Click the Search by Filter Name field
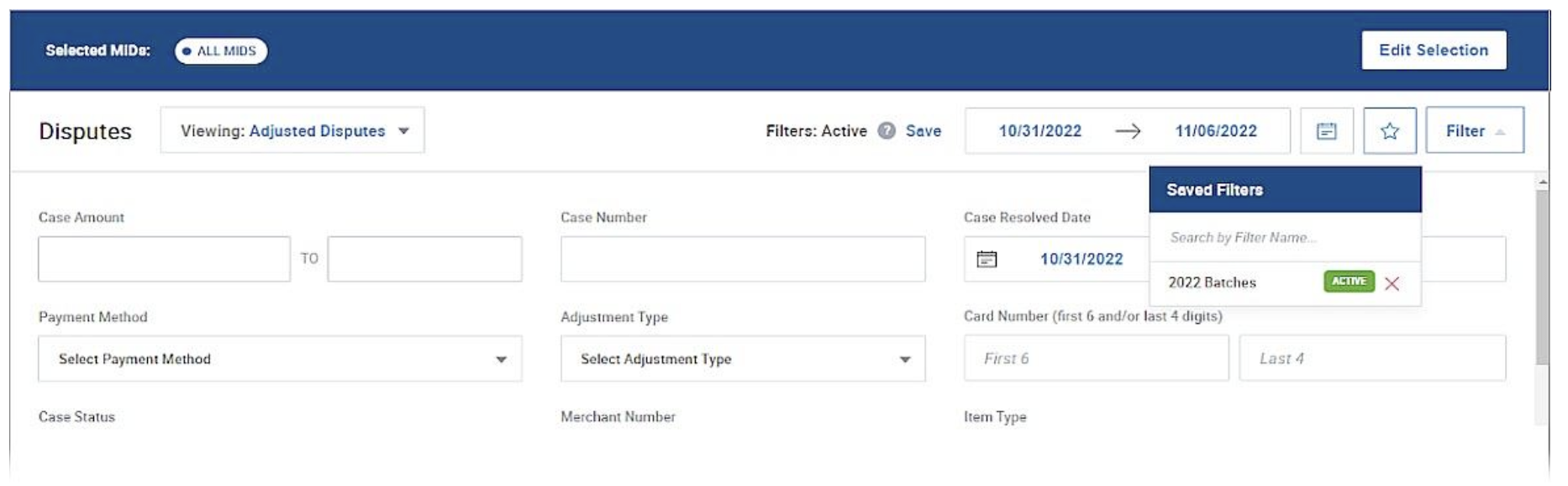This screenshot has height=486, width=1568. pyautogui.click(x=1283, y=238)
